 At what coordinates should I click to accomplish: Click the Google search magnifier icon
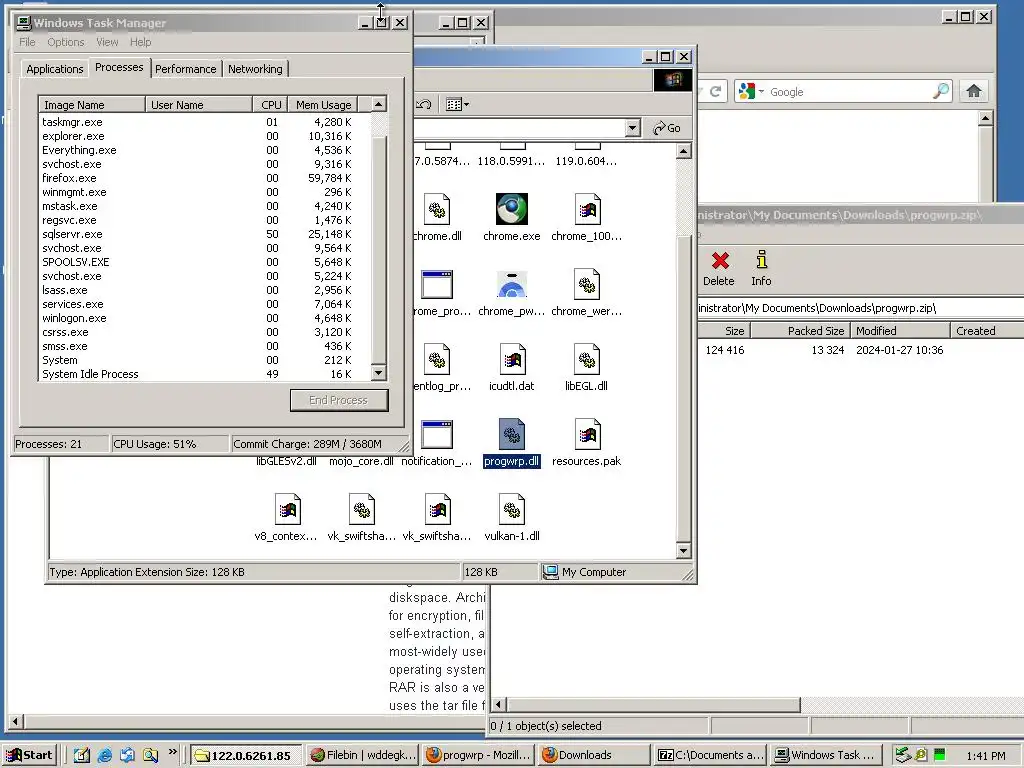tap(940, 91)
